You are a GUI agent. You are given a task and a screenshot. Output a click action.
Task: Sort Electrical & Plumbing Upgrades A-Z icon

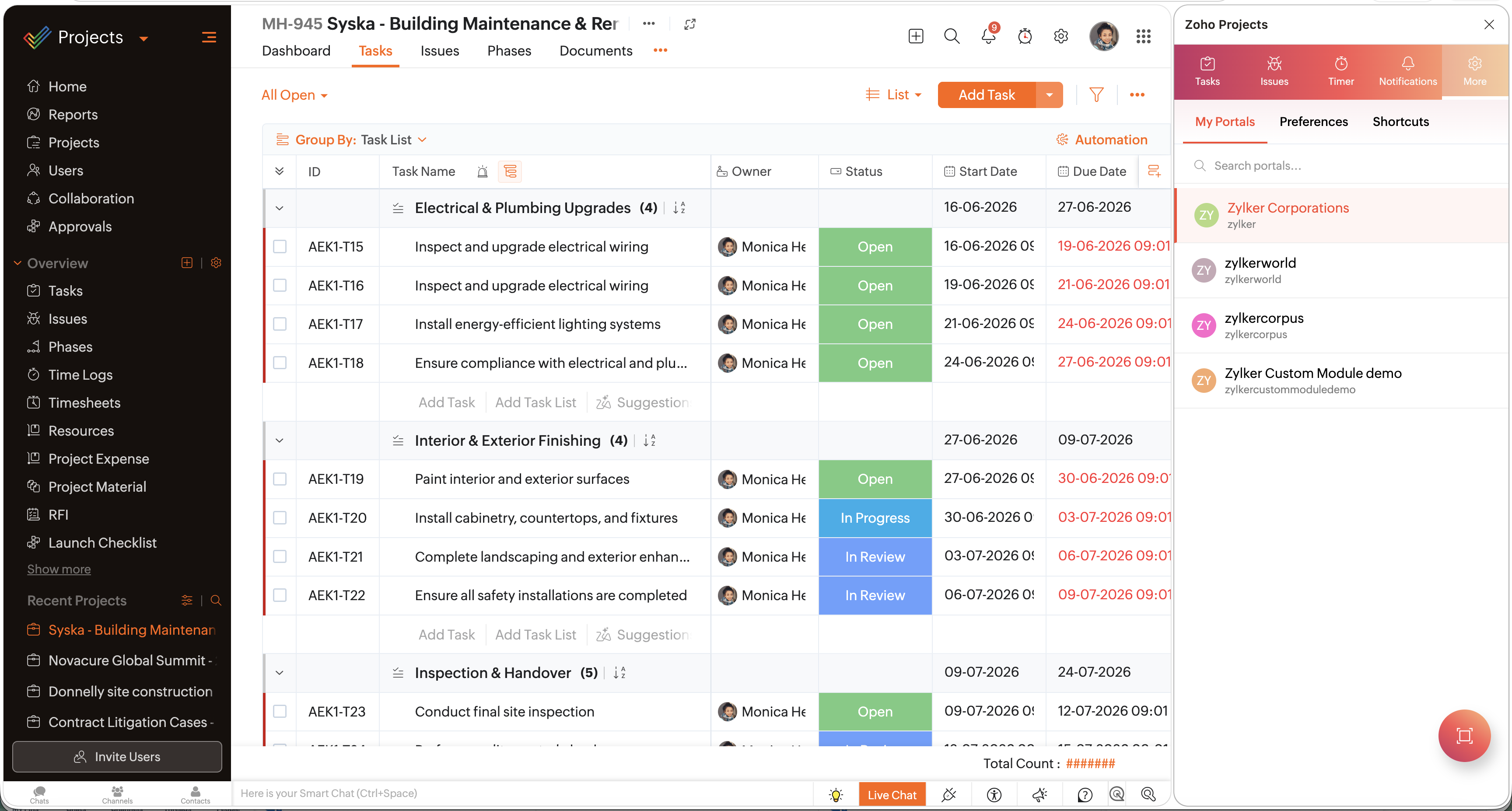point(679,208)
